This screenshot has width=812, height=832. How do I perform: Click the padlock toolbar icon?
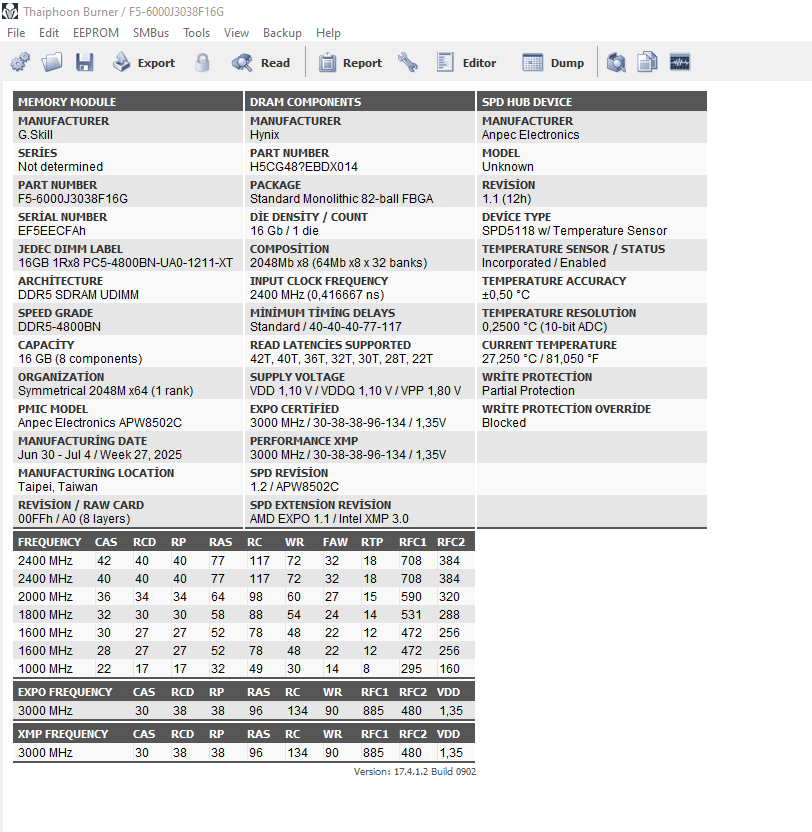202,62
